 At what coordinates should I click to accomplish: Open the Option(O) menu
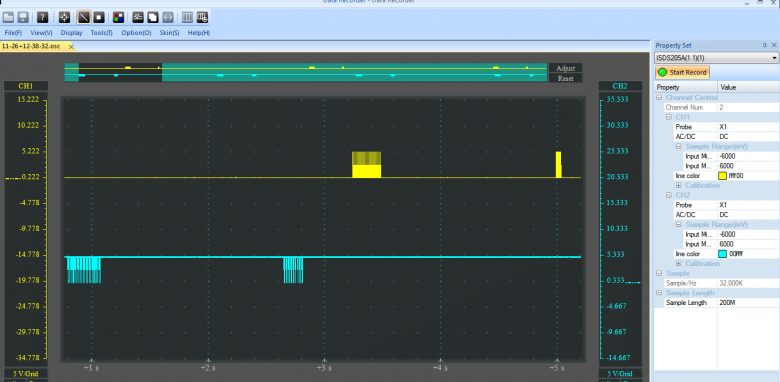click(136, 33)
